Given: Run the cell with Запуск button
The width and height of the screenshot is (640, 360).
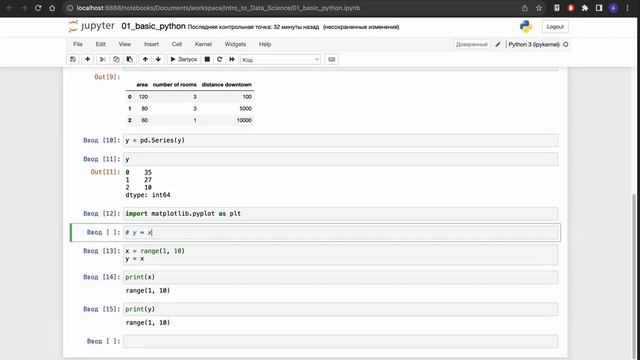Looking at the screenshot, I should point(184,60).
